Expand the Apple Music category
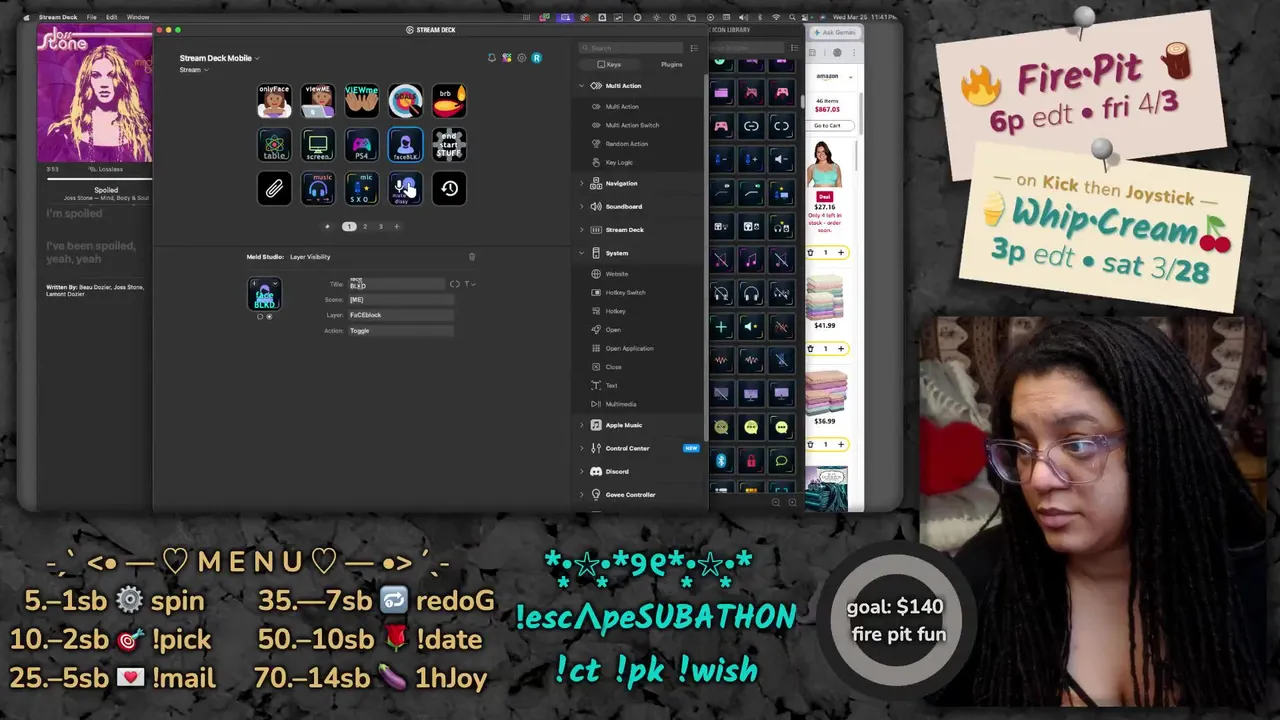This screenshot has height=720, width=1280. pyautogui.click(x=582, y=425)
